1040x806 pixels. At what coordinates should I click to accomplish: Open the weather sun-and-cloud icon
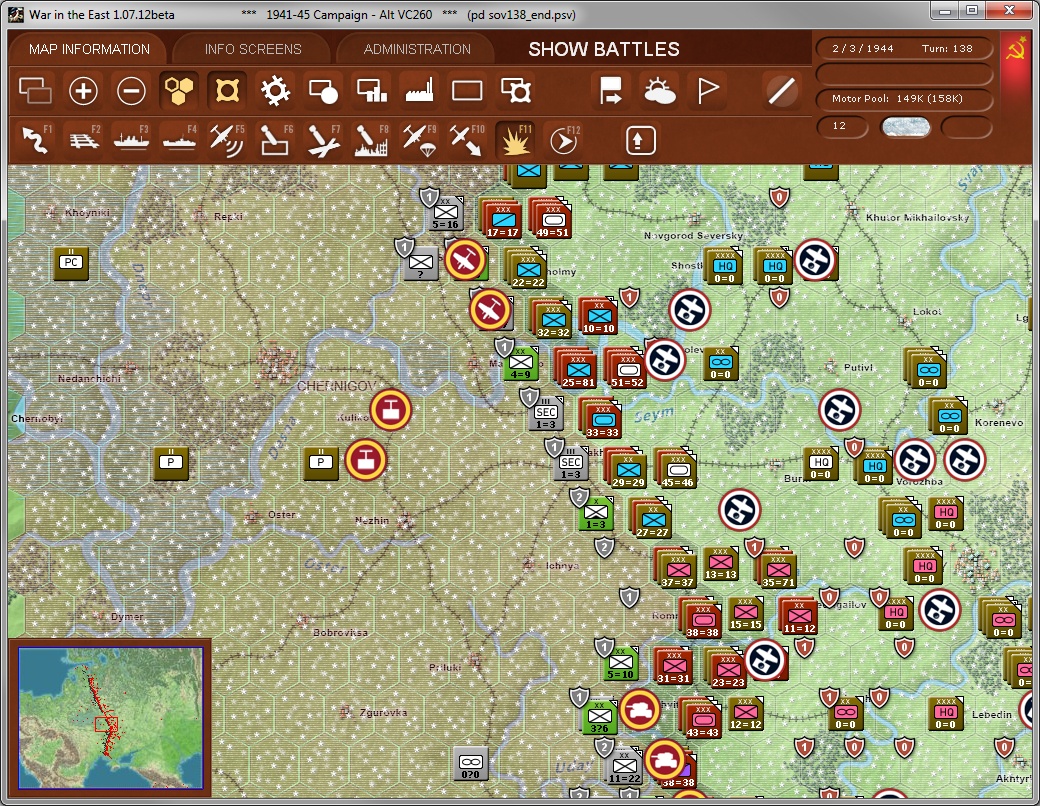pyautogui.click(x=659, y=90)
